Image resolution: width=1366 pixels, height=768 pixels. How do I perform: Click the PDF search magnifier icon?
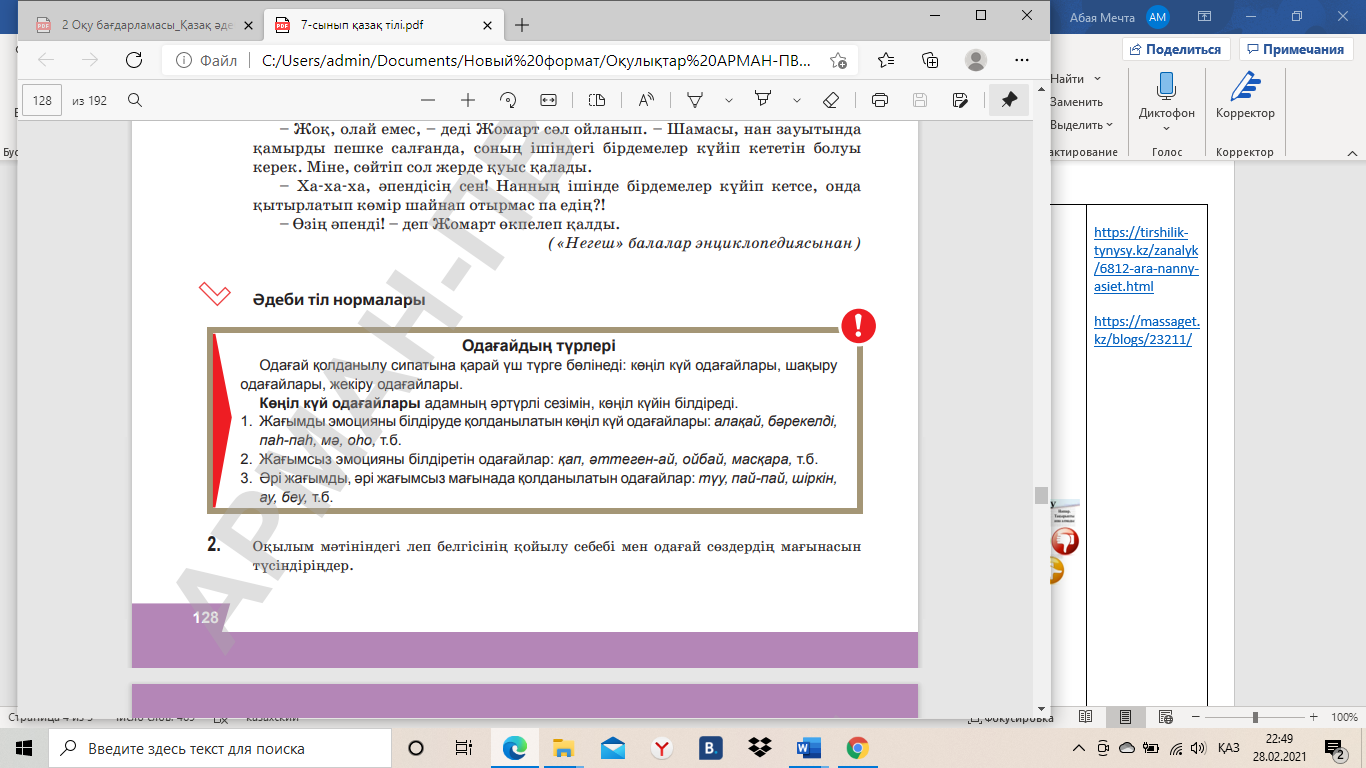point(134,100)
